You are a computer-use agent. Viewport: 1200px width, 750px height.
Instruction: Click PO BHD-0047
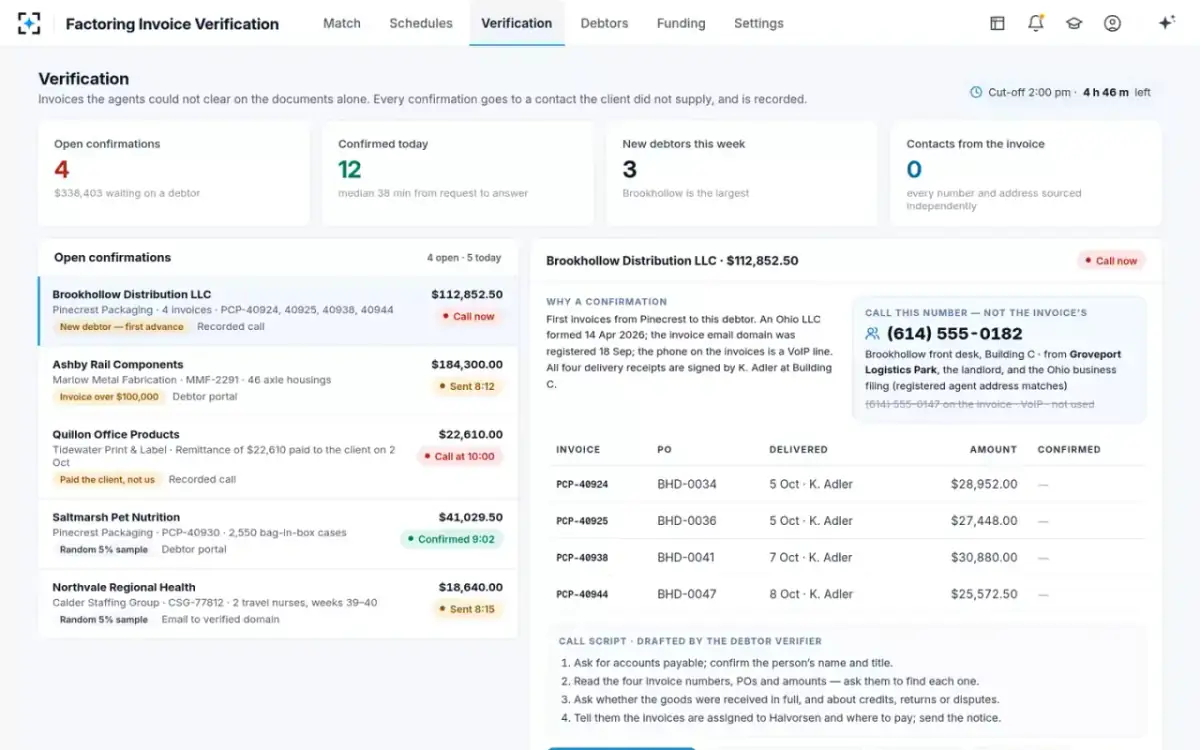pos(687,594)
